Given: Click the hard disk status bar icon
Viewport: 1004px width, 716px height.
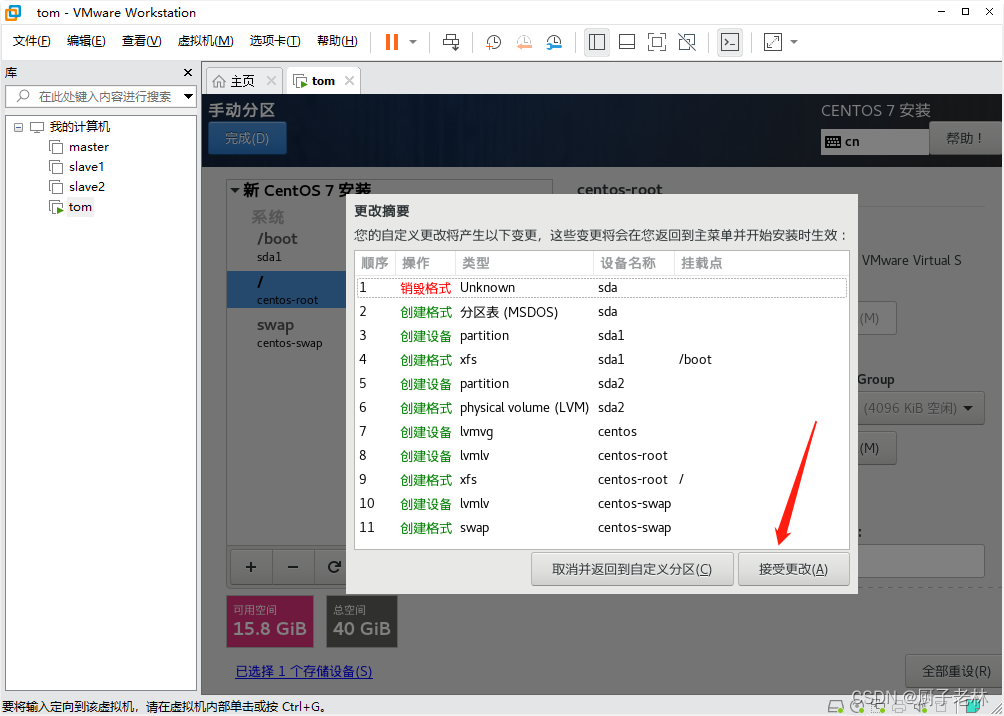Looking at the screenshot, I should pos(836,707).
